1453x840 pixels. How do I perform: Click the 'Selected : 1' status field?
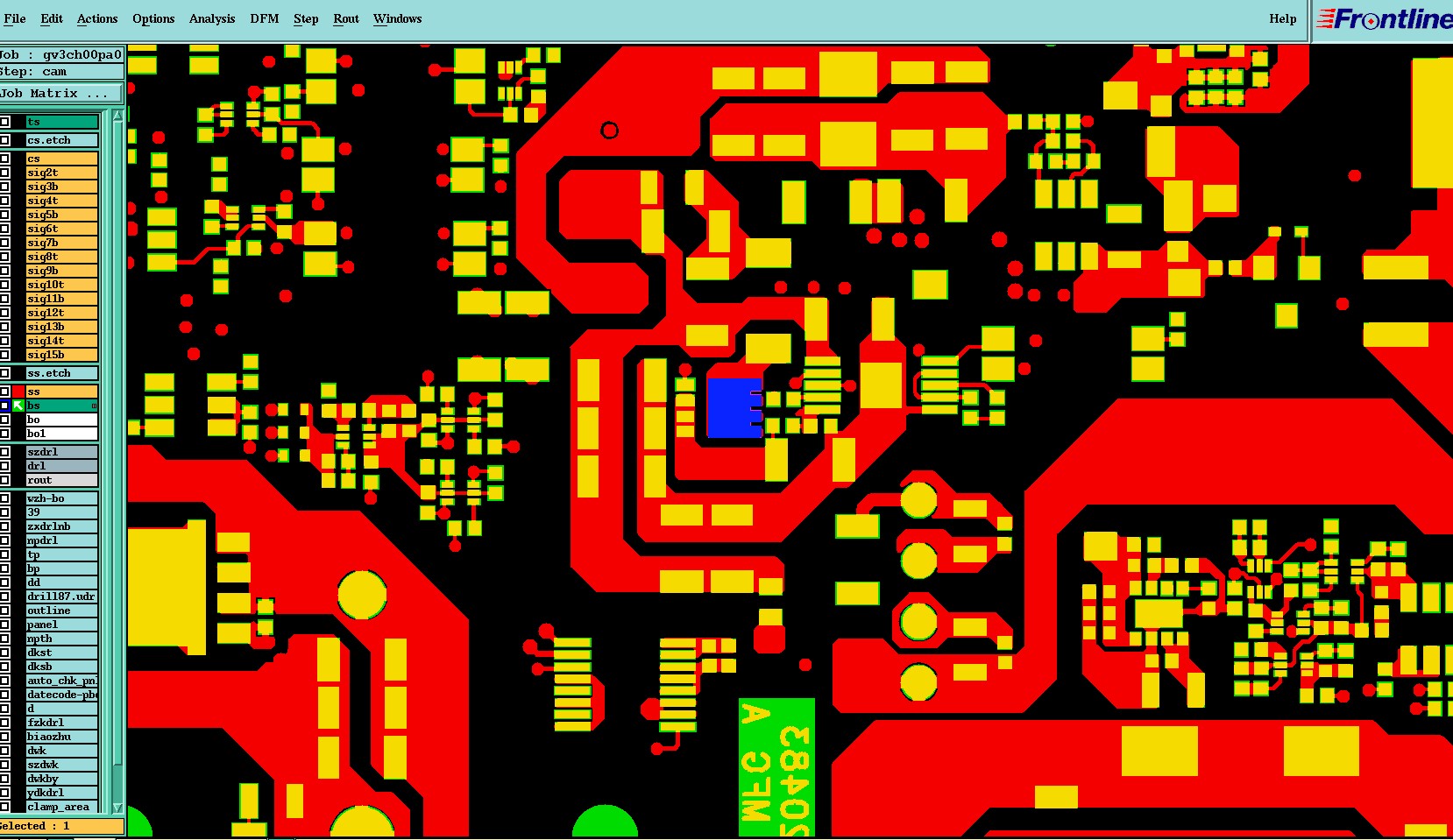(61, 826)
